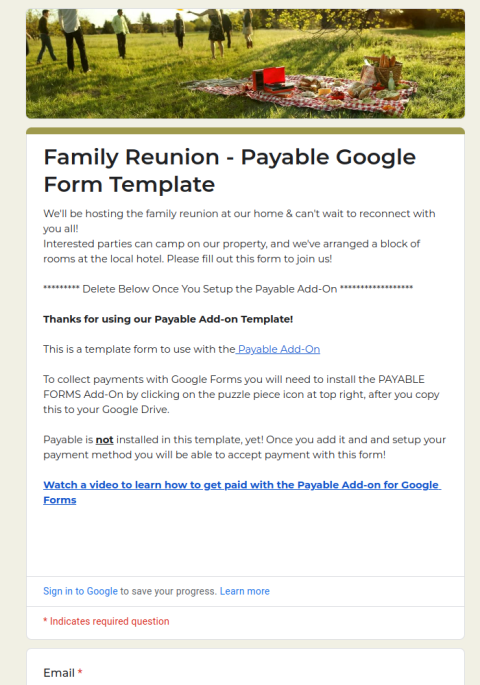This screenshot has height=685, width=480.
Task: Click Sign in to Google link
Action: (80, 591)
